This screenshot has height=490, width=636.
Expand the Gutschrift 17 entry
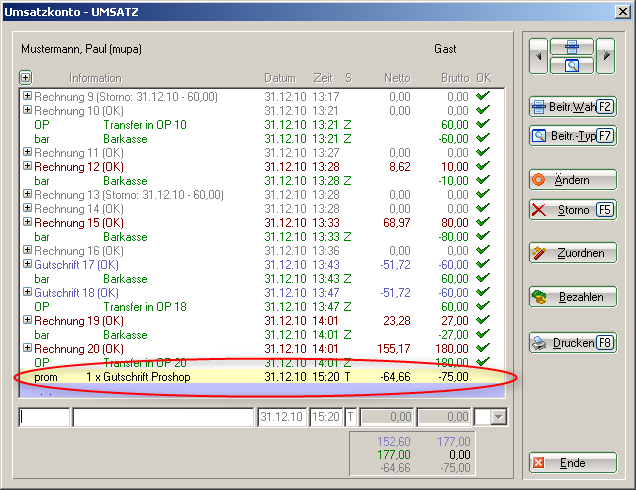click(27, 265)
